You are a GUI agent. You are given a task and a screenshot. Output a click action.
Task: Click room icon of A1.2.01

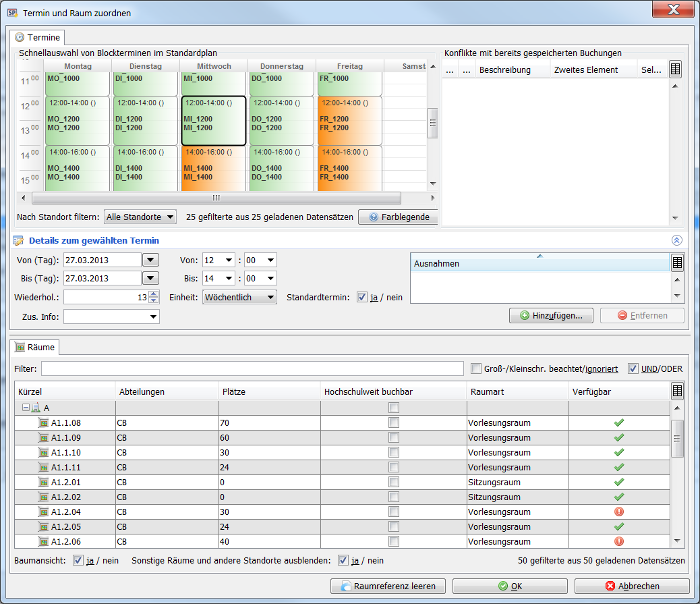43,482
